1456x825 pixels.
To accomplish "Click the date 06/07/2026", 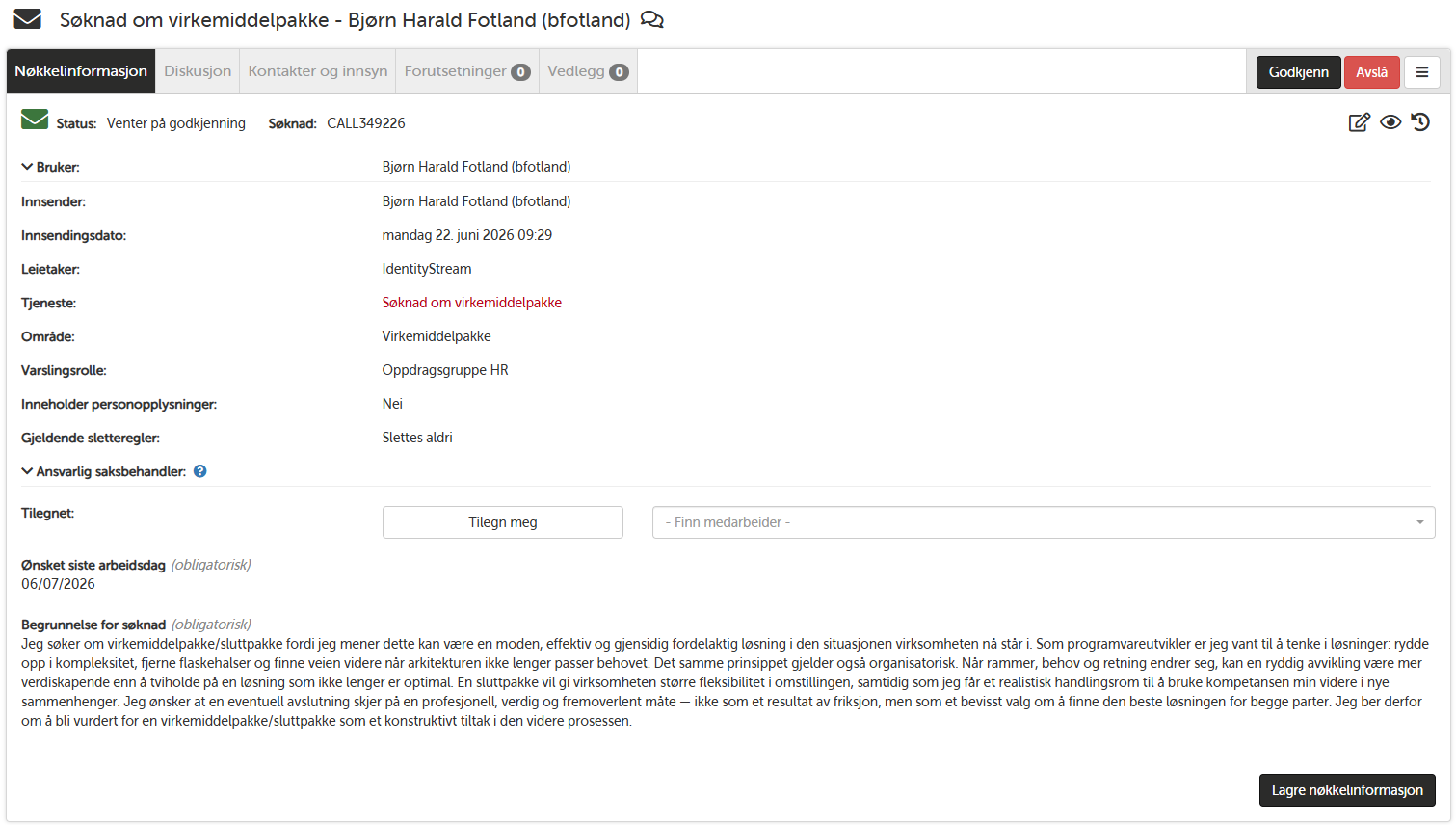I will [58, 584].
